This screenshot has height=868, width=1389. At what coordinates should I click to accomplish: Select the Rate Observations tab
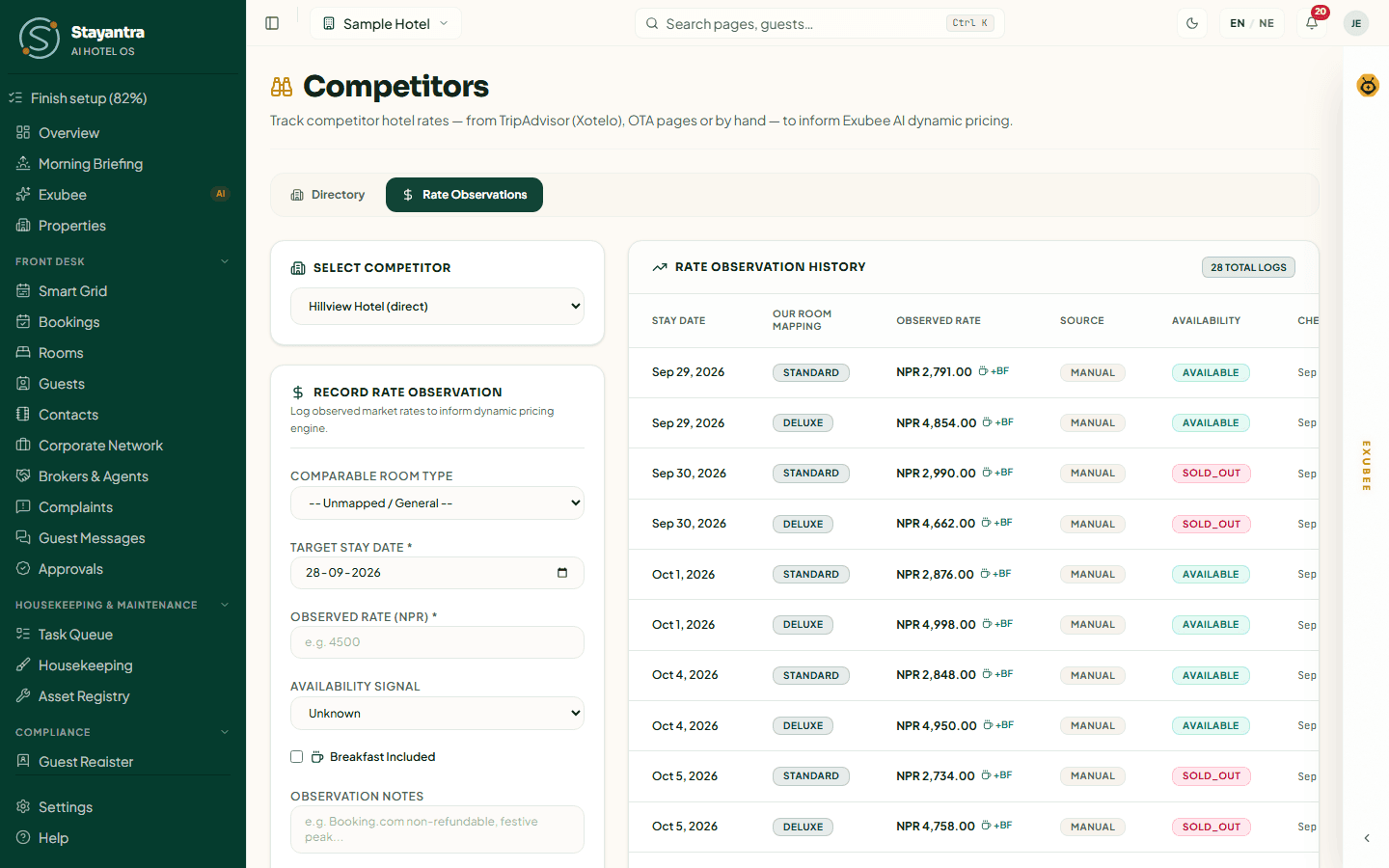[464, 195]
